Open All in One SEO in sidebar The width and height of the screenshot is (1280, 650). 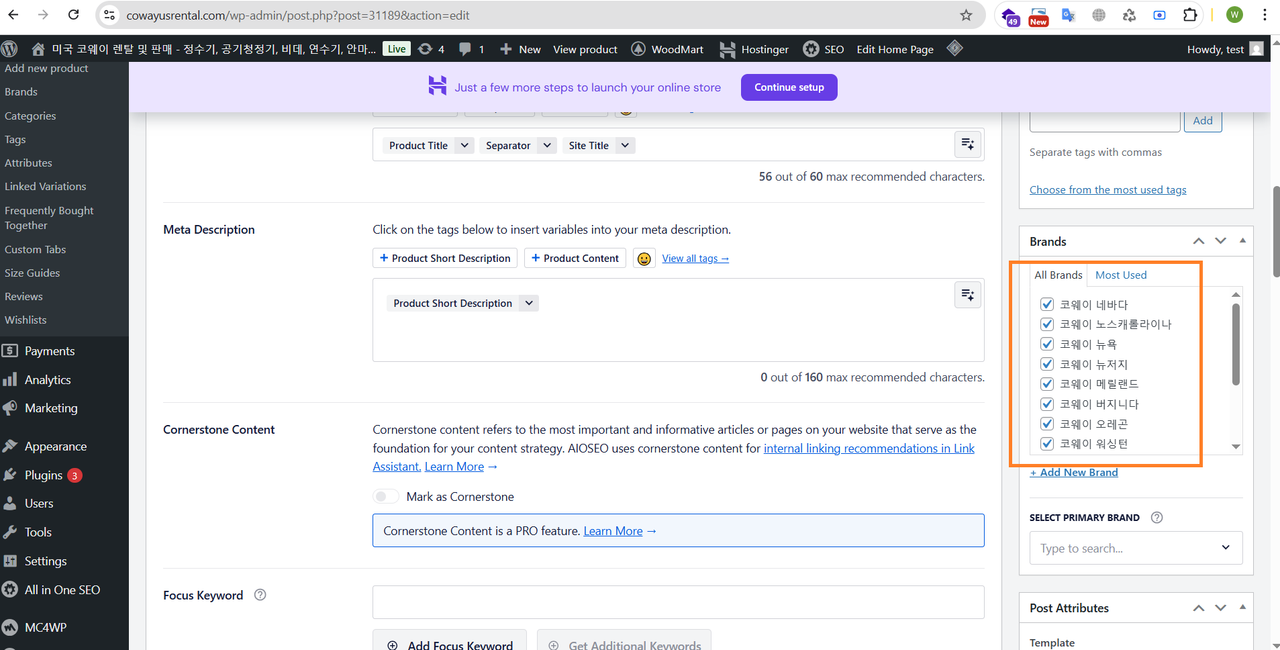pos(62,590)
